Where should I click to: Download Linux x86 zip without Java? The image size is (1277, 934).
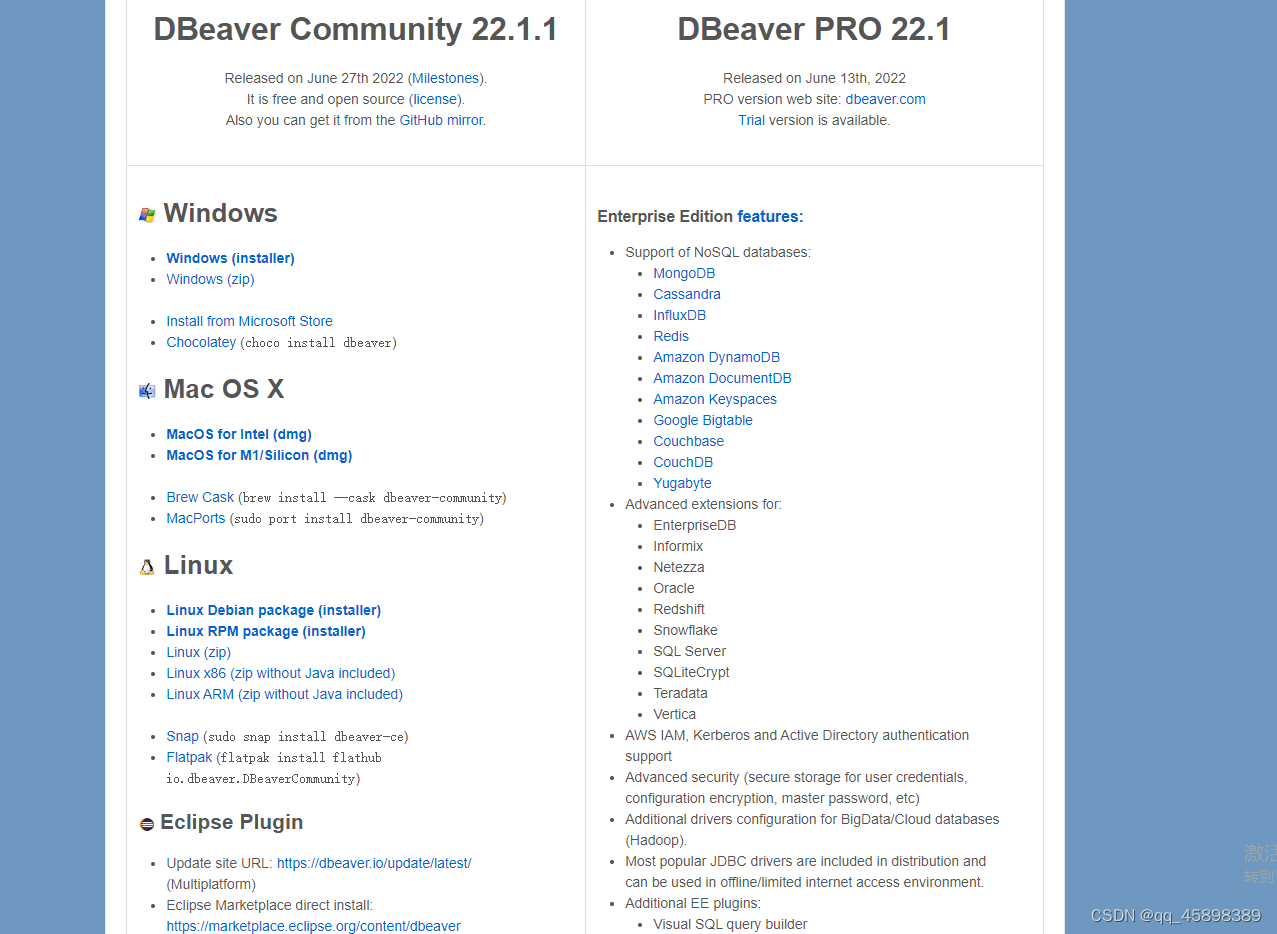pyautogui.click(x=281, y=673)
